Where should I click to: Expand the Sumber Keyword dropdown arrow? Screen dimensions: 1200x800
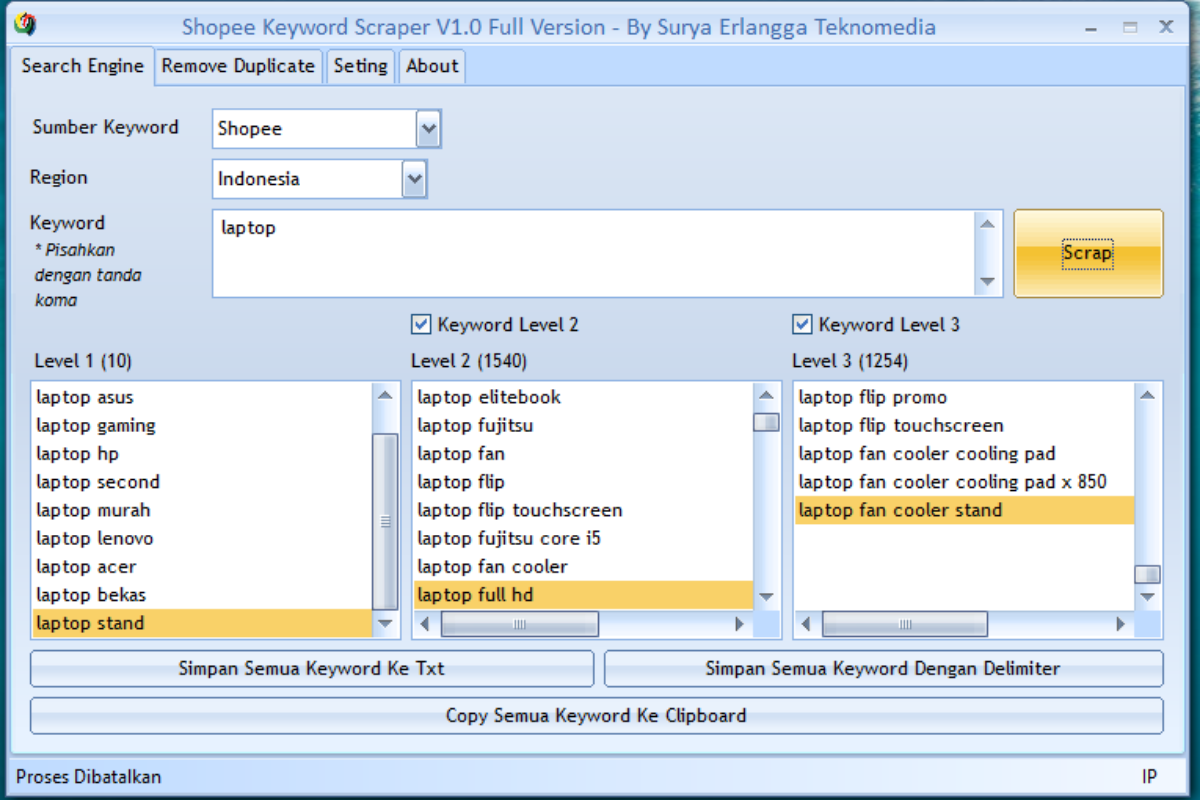(x=428, y=129)
